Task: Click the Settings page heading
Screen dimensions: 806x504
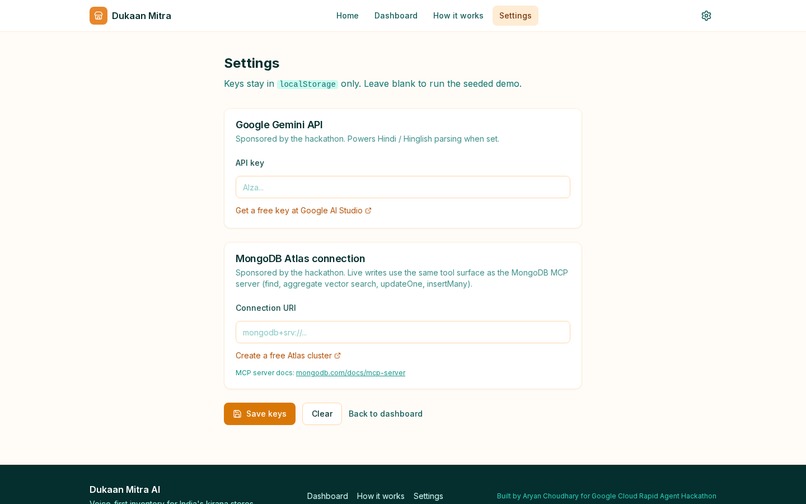Action: pyautogui.click(x=252, y=63)
